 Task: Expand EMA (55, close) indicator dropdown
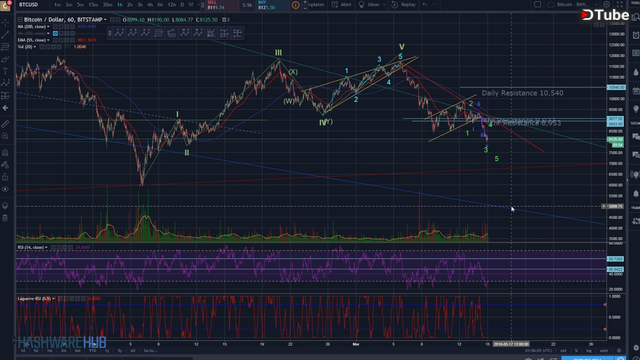pyautogui.click(x=48, y=40)
